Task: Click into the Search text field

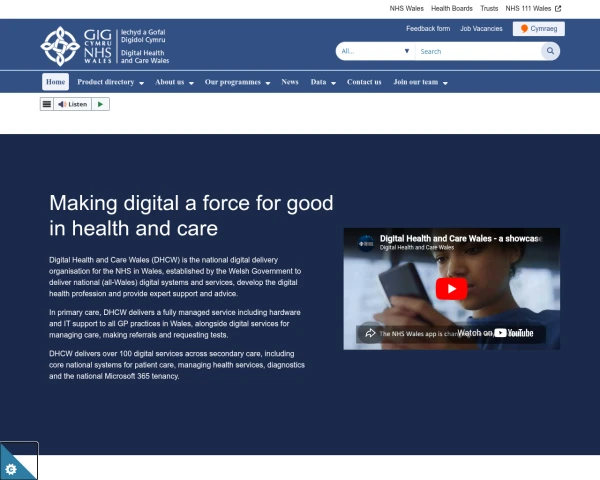Action: coord(478,51)
